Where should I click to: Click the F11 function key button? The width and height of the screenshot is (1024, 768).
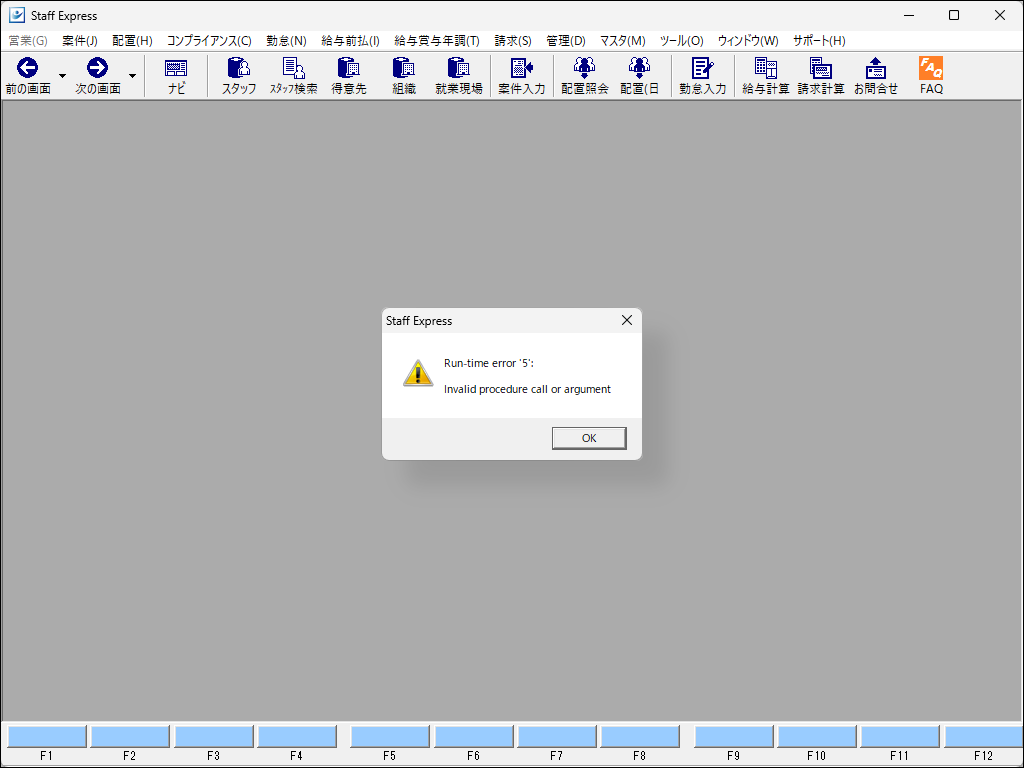[x=899, y=737]
